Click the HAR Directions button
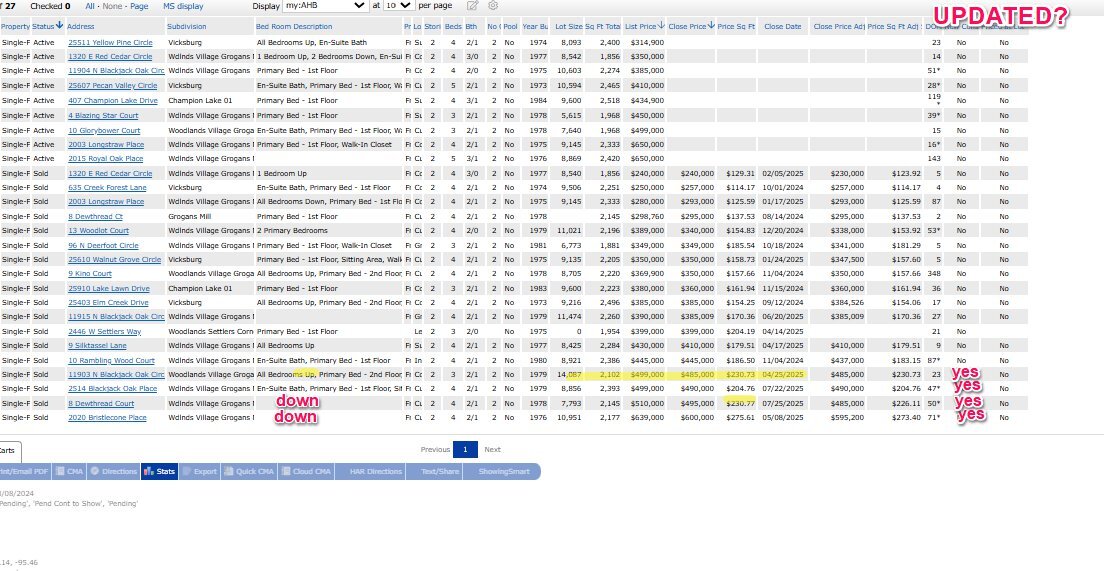Screen dimensions: 1104x571 pos(376,472)
